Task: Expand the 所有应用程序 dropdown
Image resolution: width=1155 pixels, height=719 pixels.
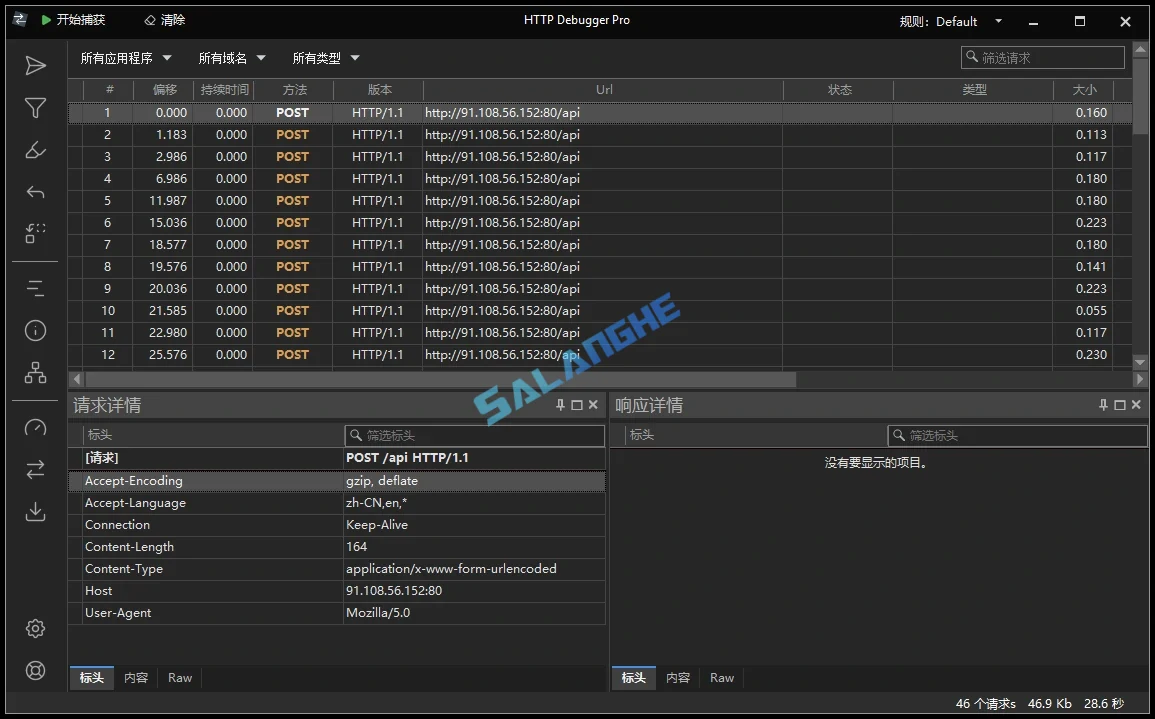Action: tap(126, 58)
